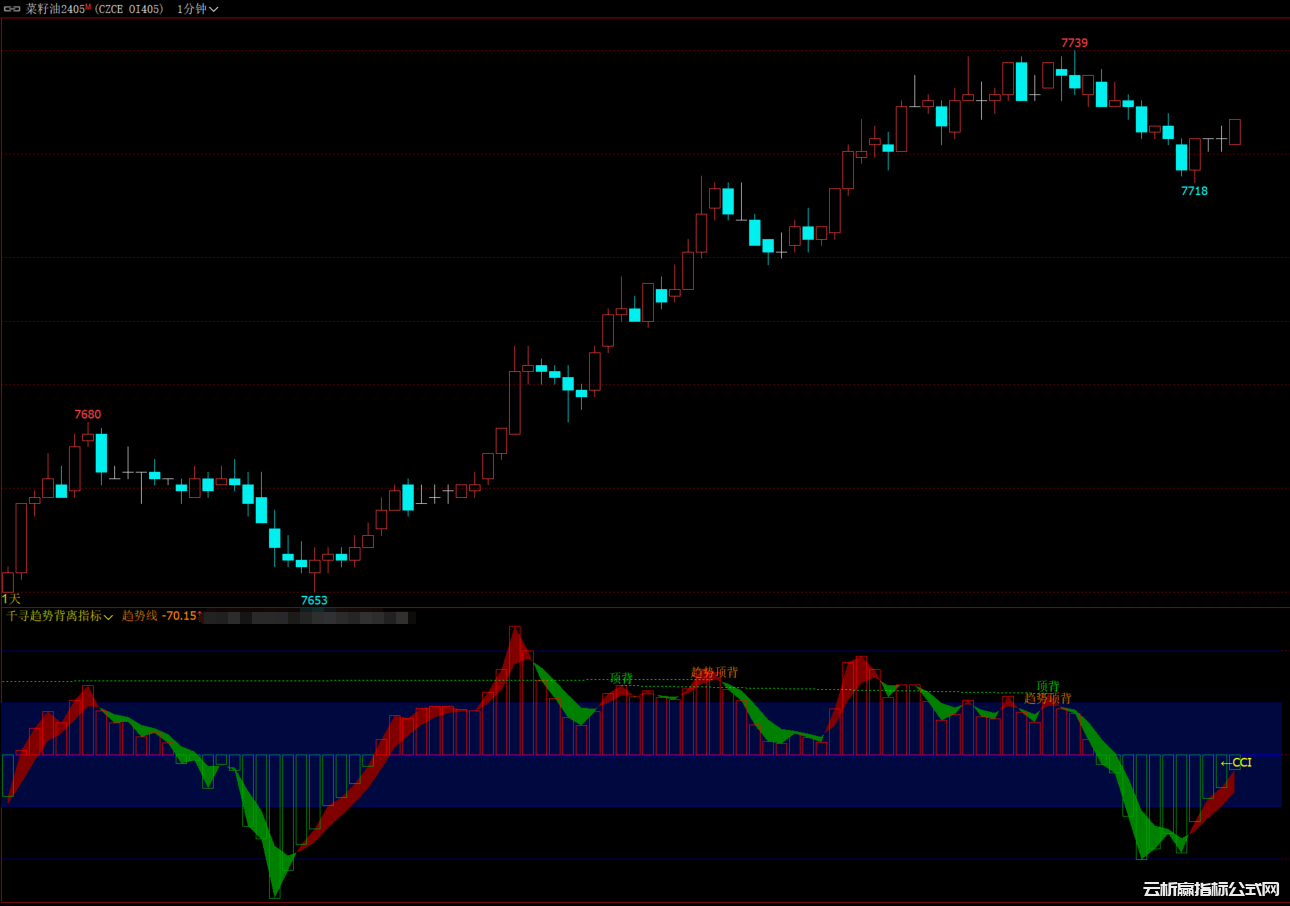This screenshot has width=1290, height=906.
Task: Click the first green 顶背 label from the left
Action: pos(621,678)
